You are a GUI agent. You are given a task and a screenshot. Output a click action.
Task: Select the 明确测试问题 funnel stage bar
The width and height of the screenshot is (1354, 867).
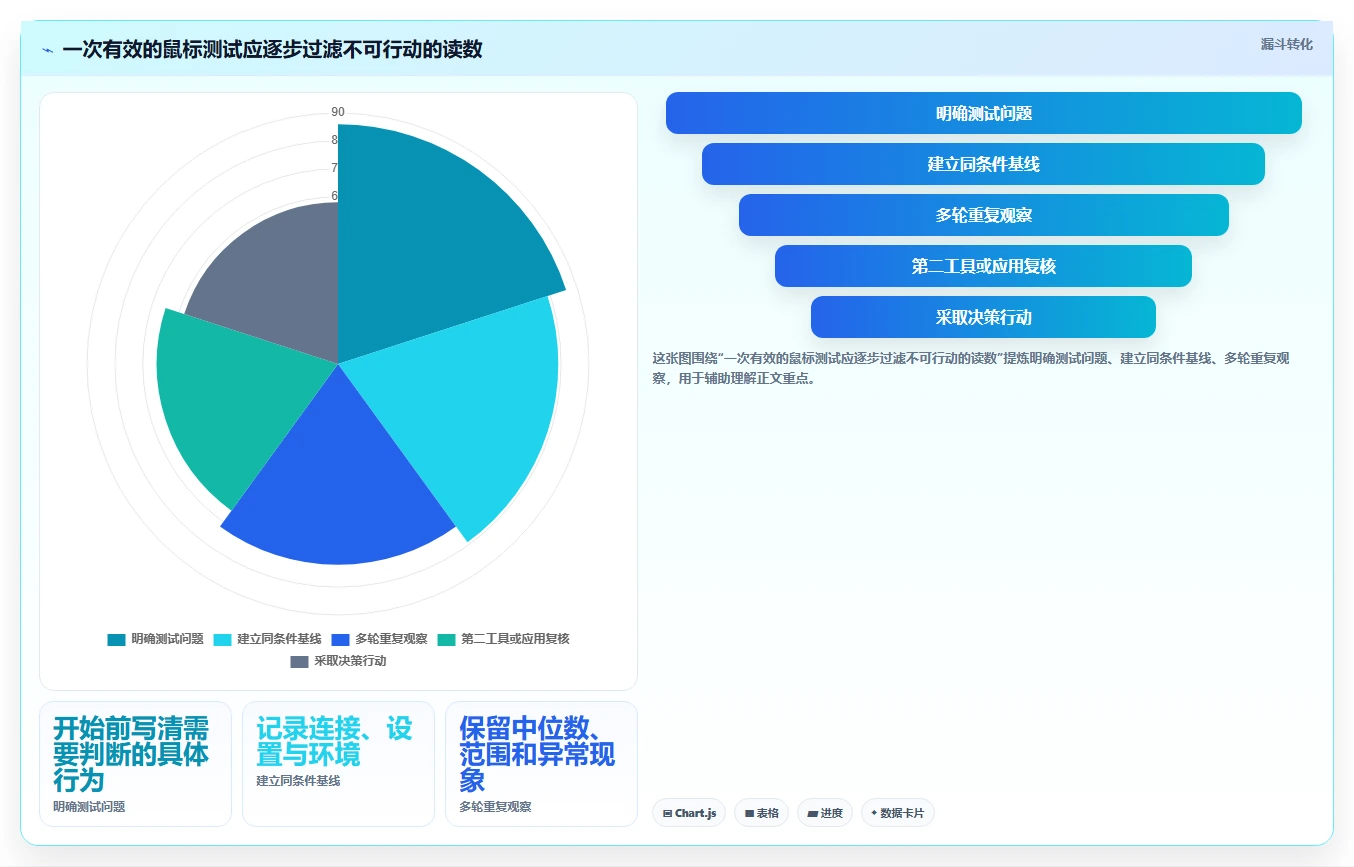(x=984, y=113)
